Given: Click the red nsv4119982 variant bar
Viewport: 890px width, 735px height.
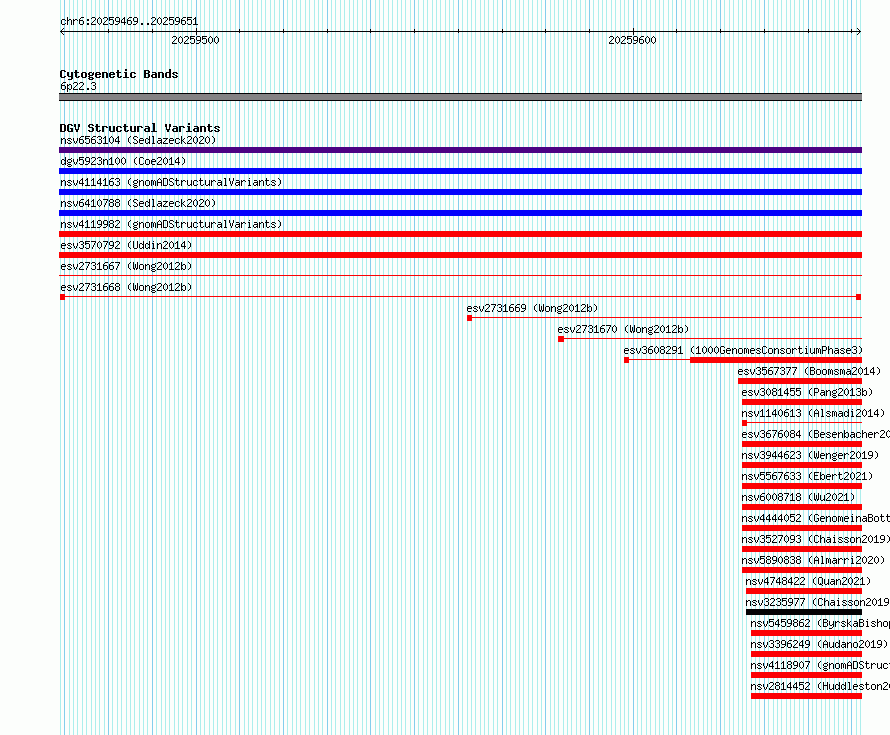Looking at the screenshot, I should tap(460, 234).
